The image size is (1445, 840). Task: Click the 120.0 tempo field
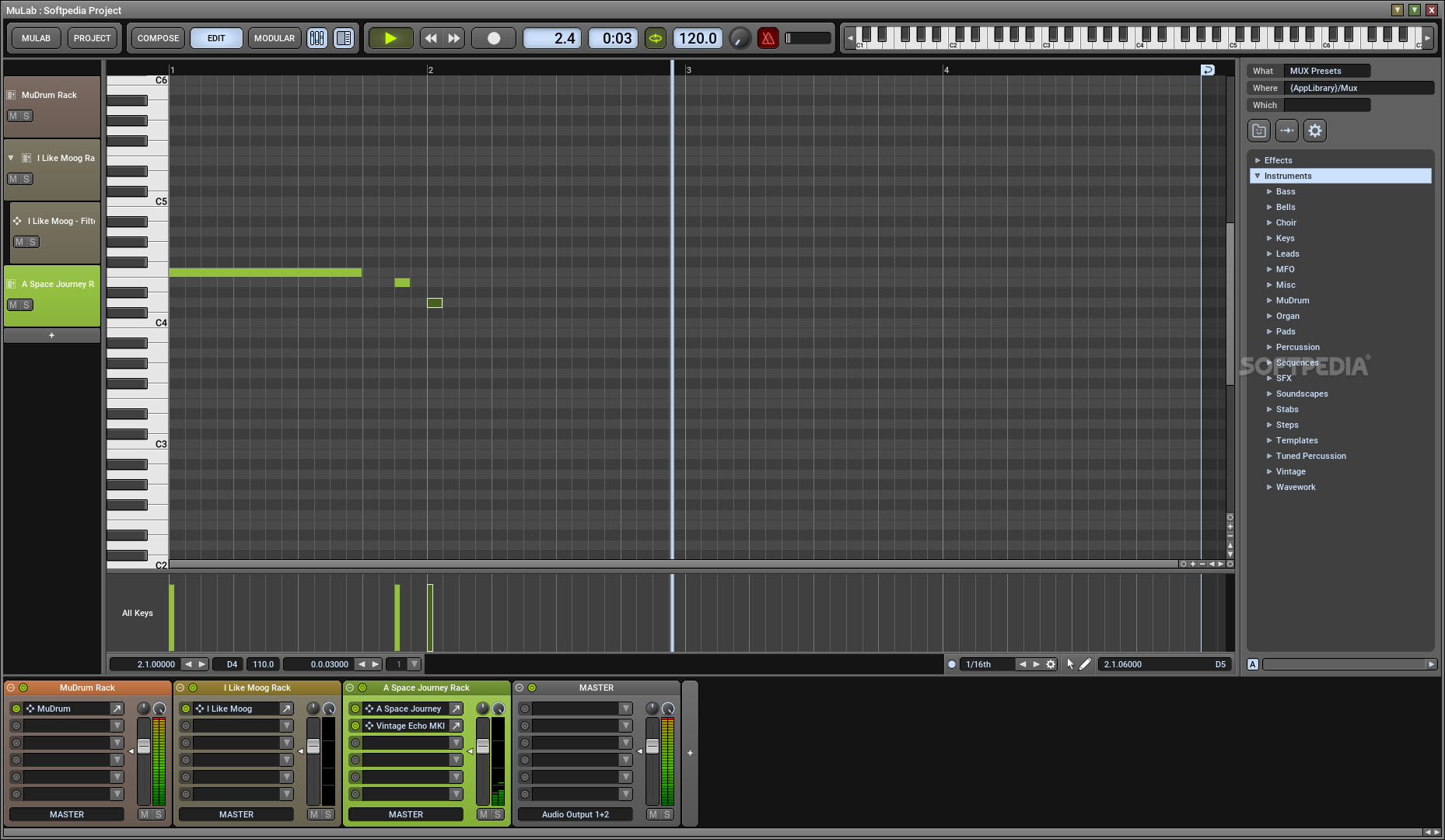698,38
